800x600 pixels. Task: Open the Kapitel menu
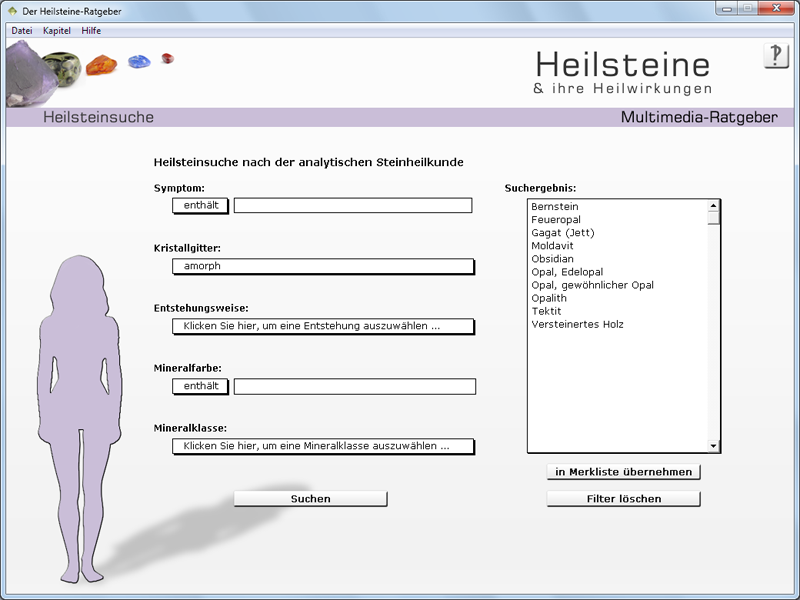click(x=57, y=31)
